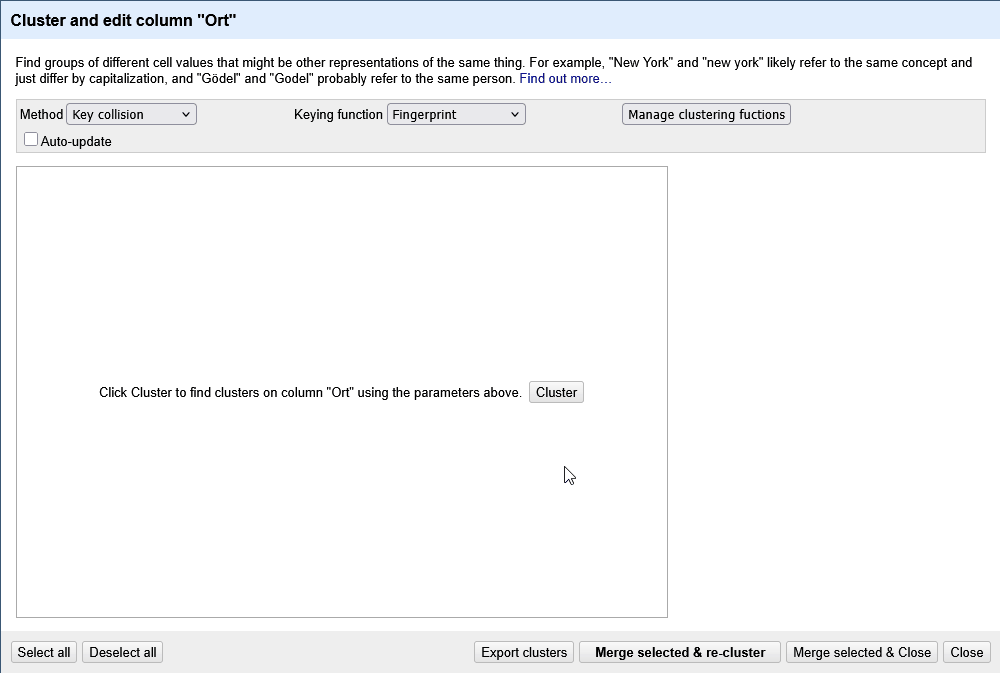Click Merge selected & re-cluster
Image resolution: width=1000 pixels, height=673 pixels.
coord(679,651)
